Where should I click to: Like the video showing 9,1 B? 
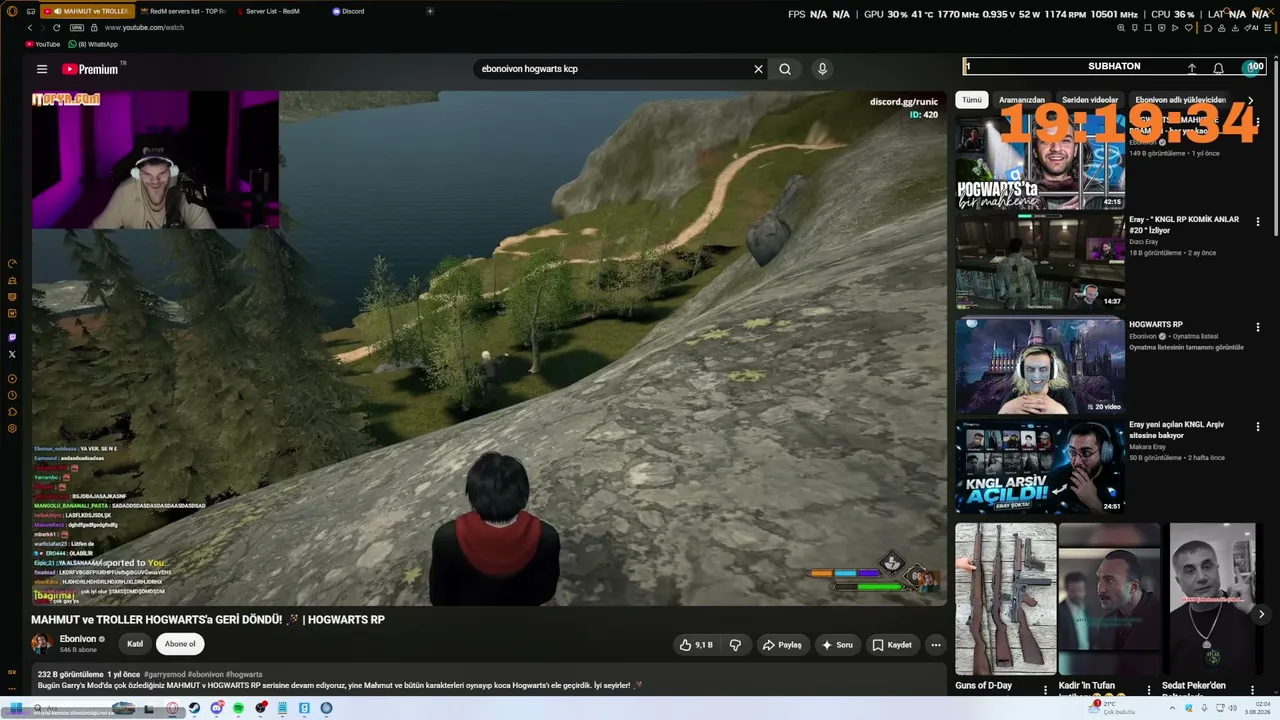tap(696, 645)
